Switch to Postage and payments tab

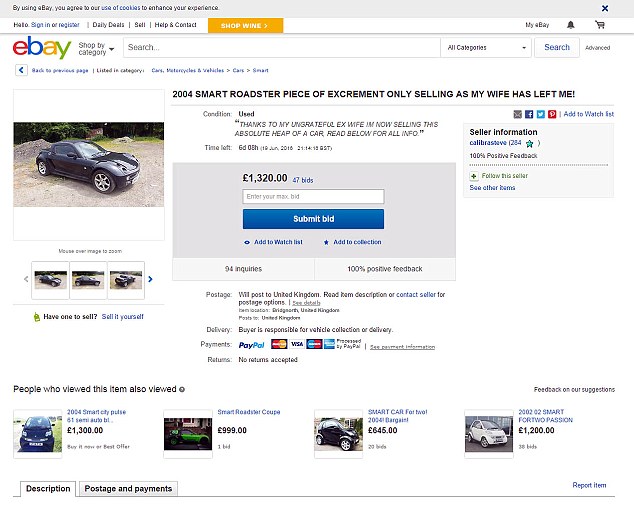128,488
